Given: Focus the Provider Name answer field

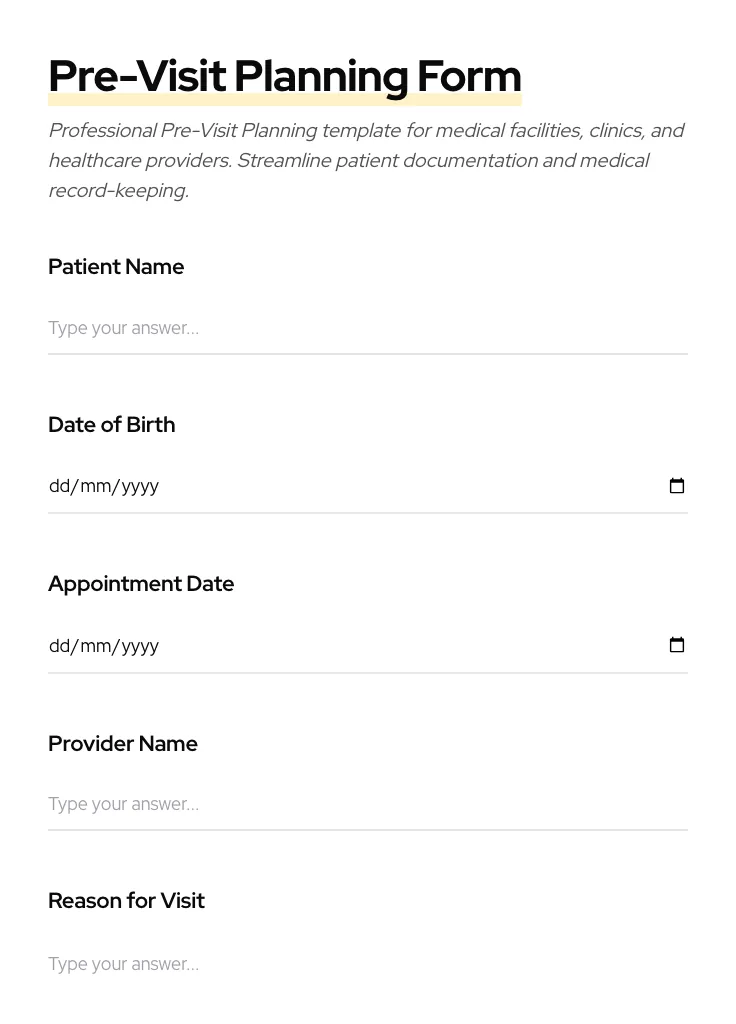Looking at the screenshot, I should tap(367, 804).
